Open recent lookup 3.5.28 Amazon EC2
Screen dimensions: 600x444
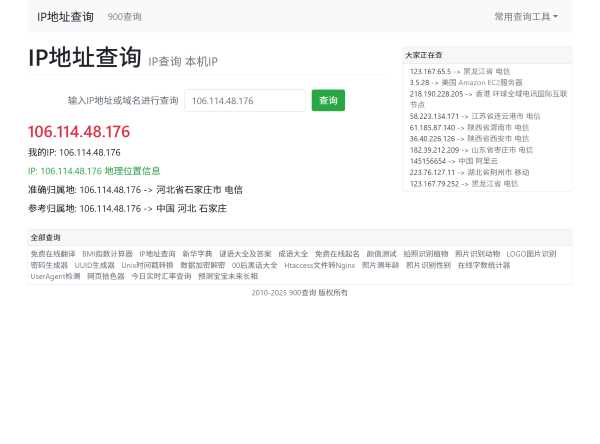(465, 82)
